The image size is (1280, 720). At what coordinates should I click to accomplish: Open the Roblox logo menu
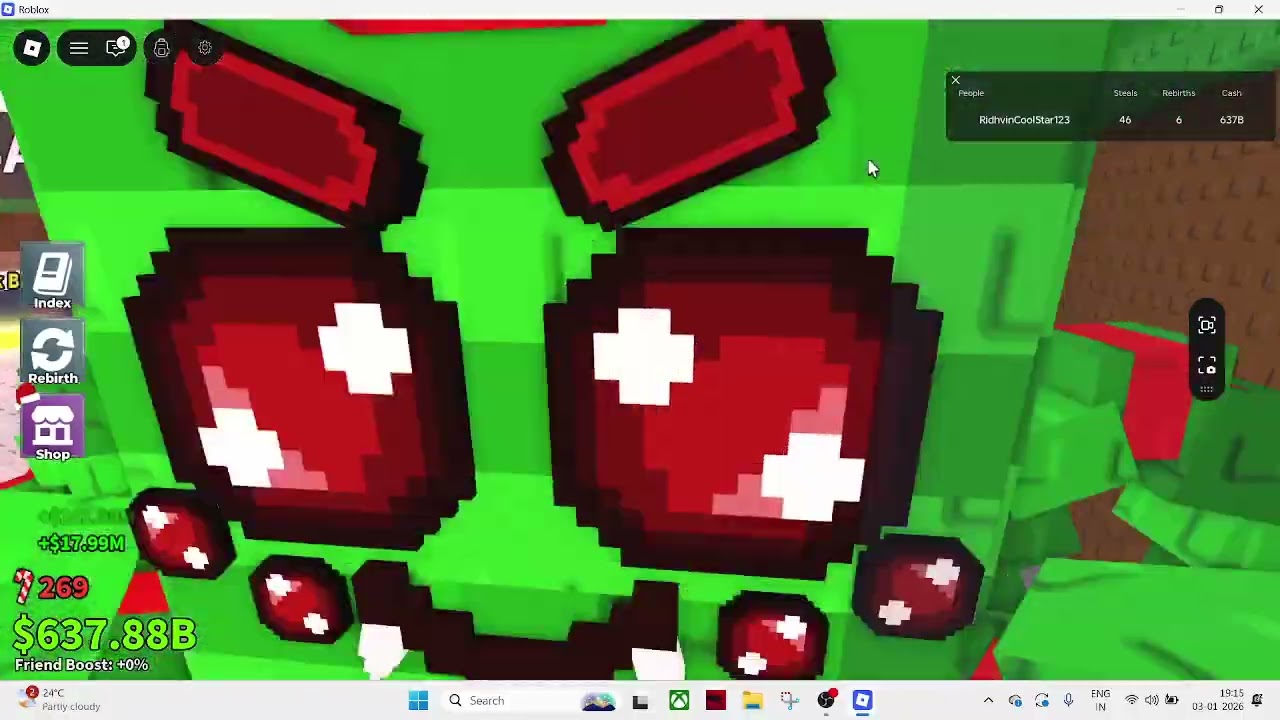coord(32,48)
